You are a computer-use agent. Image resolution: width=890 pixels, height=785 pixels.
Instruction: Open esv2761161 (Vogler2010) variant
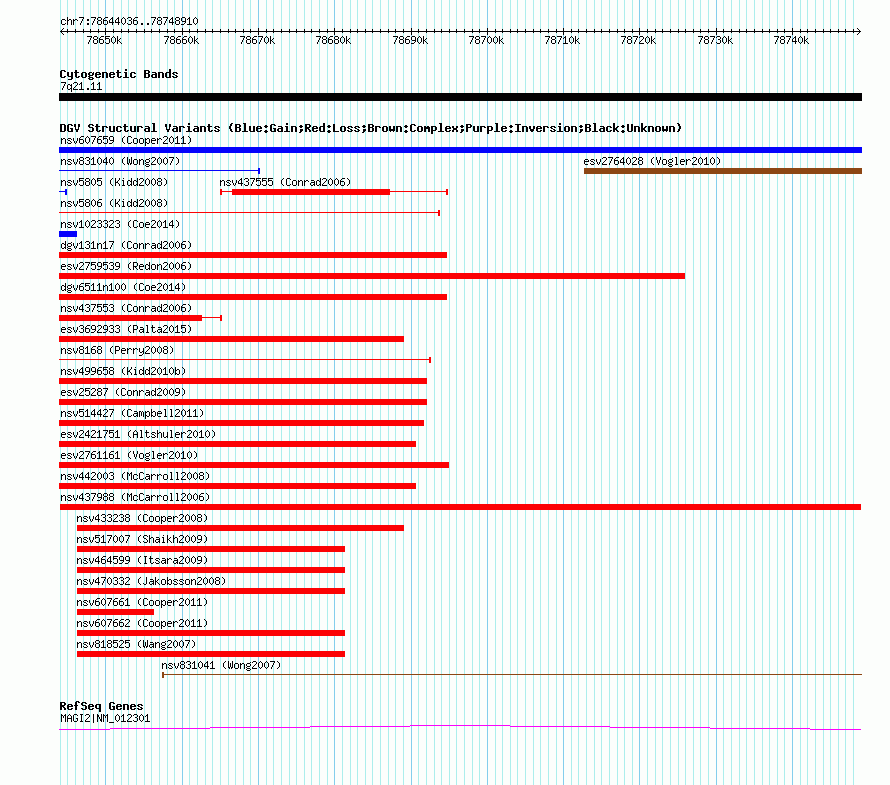coord(129,455)
